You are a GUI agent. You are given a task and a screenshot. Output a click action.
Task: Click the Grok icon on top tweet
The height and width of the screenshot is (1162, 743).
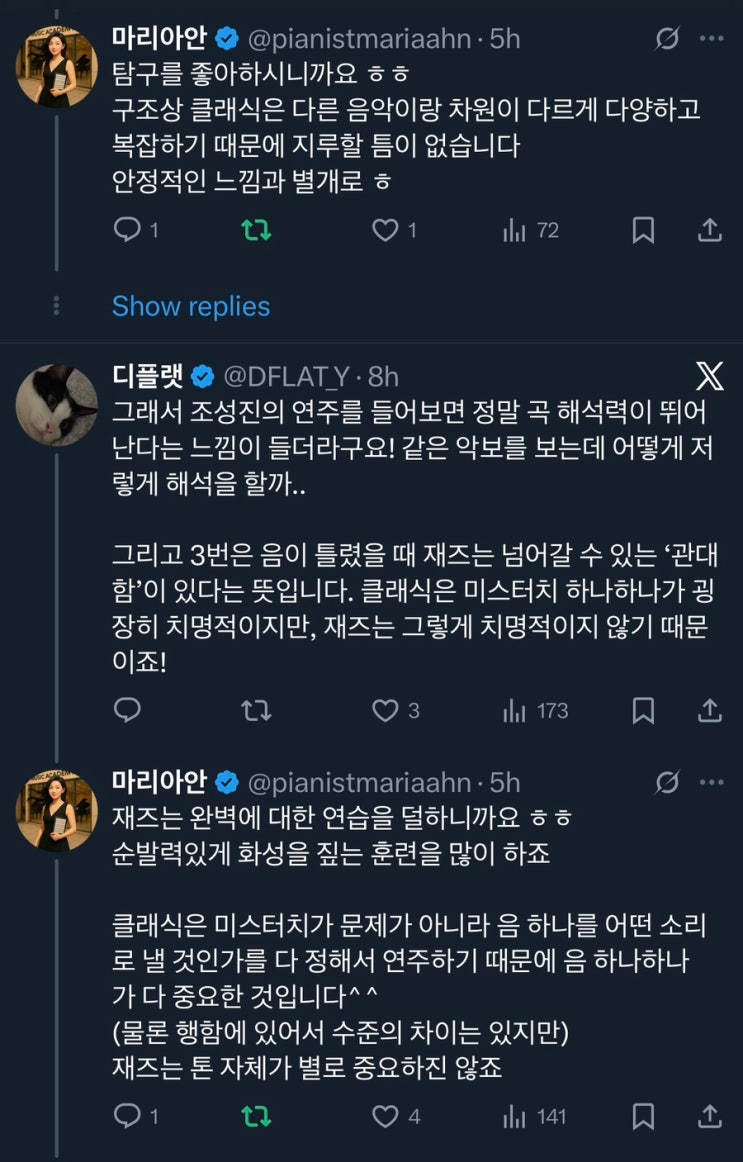coord(666,39)
